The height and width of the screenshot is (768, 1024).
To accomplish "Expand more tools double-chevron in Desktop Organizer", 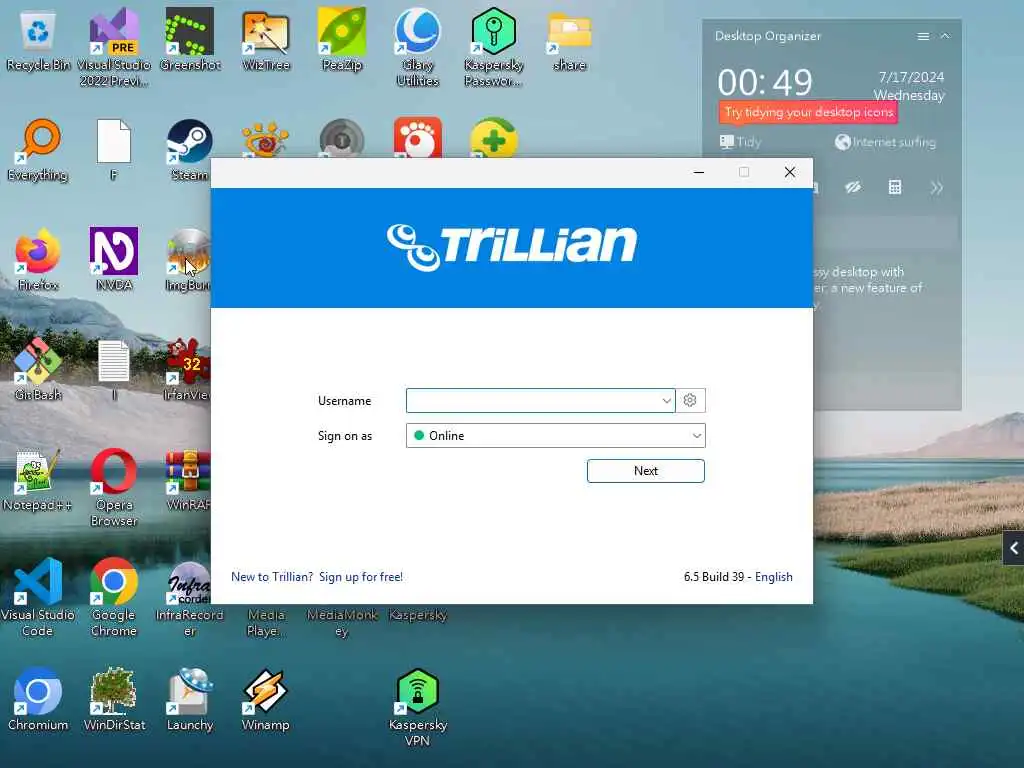I will 936,188.
